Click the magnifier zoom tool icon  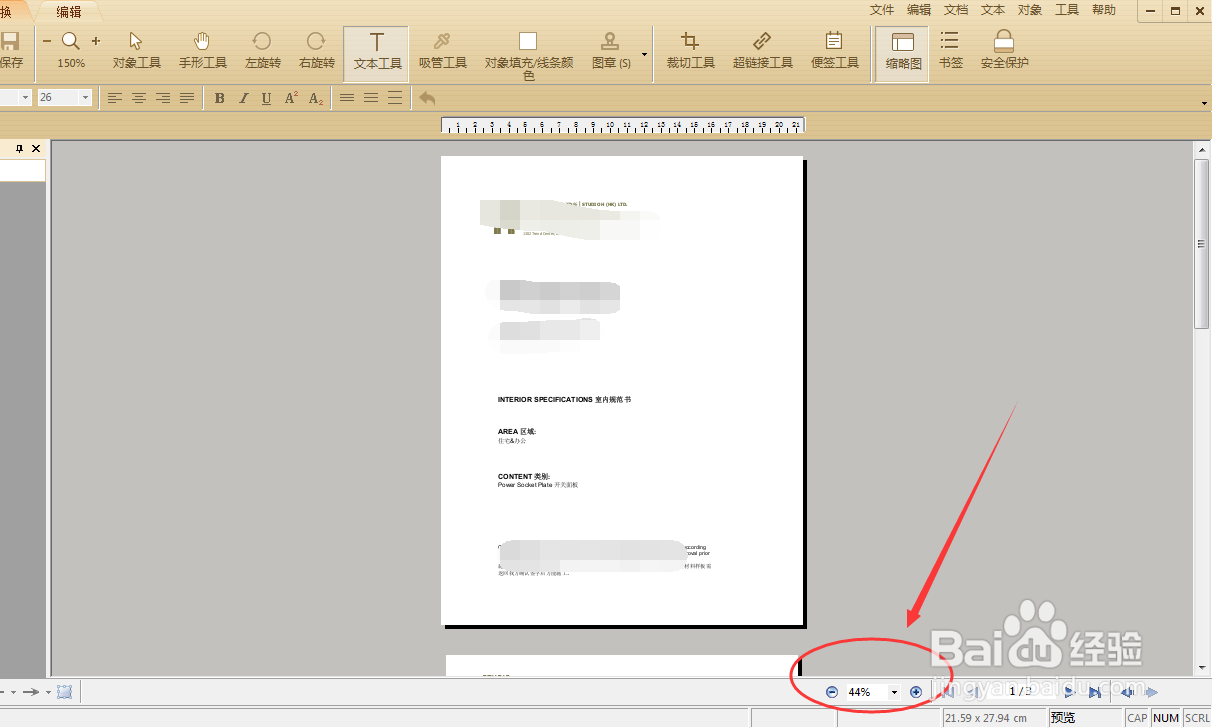pos(71,41)
